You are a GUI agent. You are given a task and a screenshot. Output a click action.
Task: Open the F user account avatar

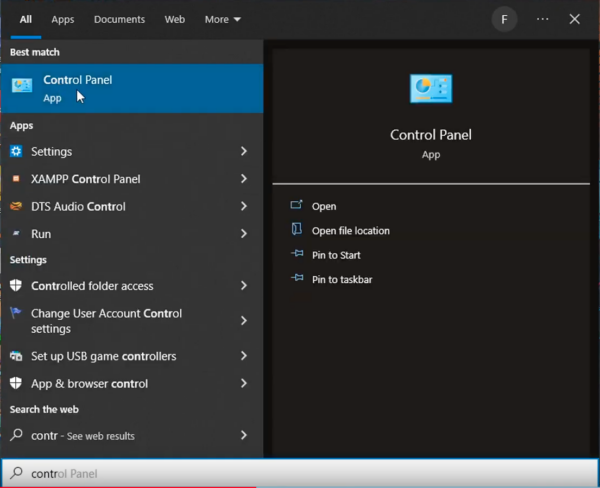(x=505, y=19)
